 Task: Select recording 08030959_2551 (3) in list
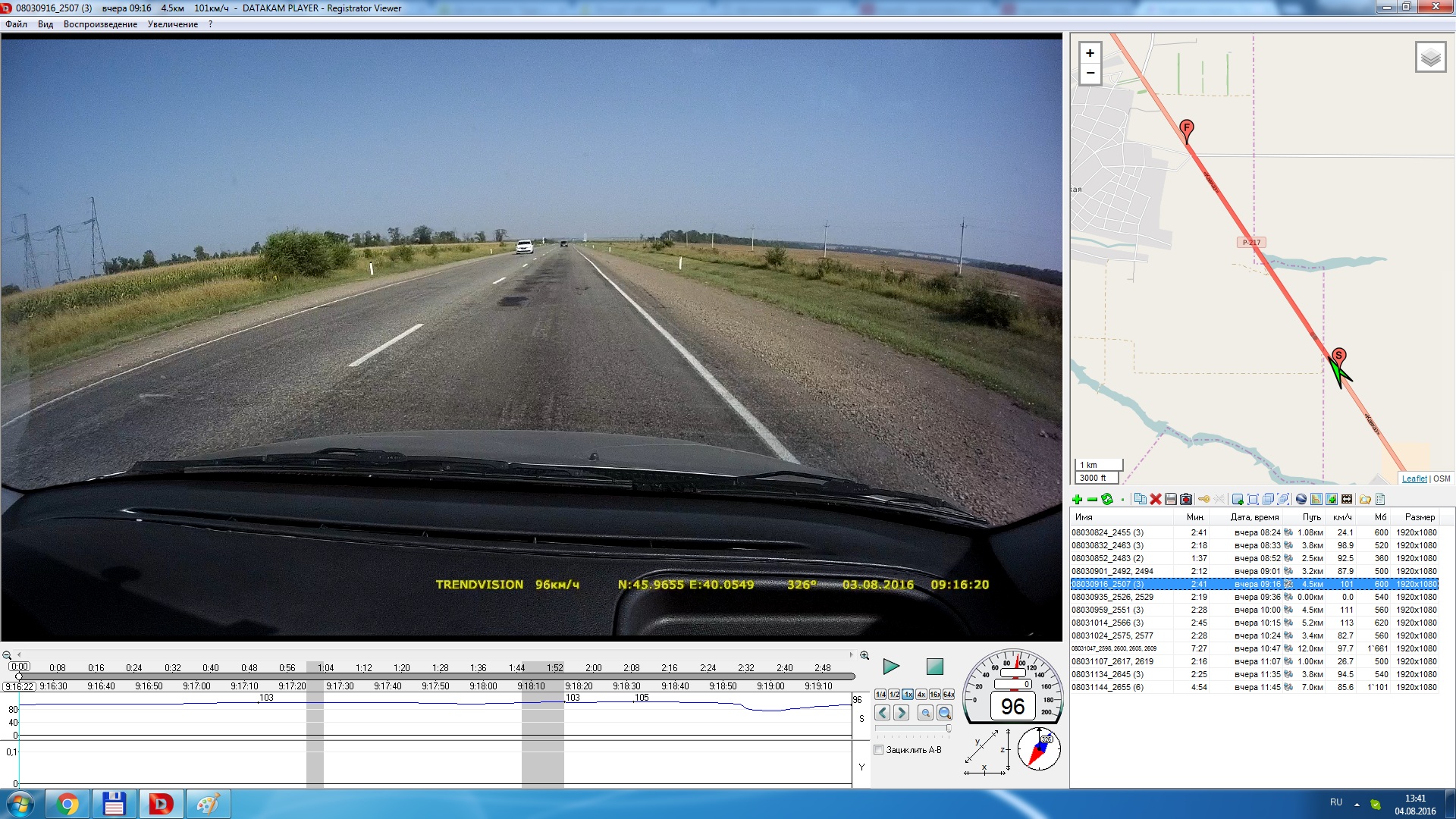1107,610
